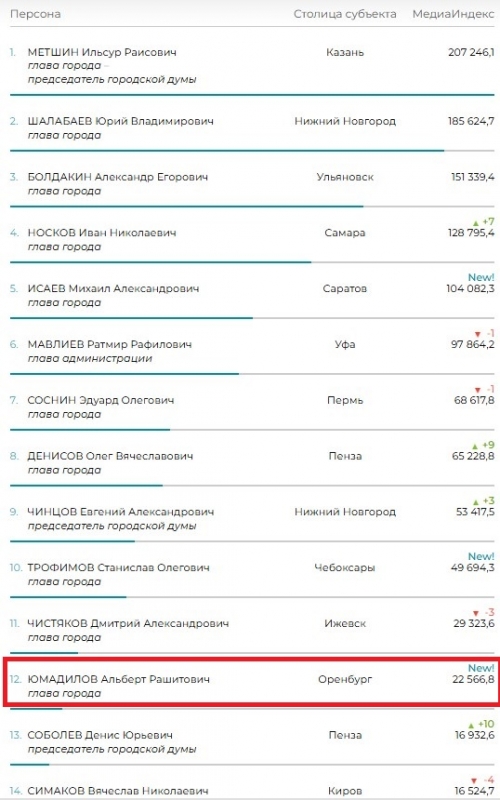This screenshot has height=800, width=500.
Task: Open ШАЛАБАЕВ Юрий Владимирович entry
Action: (x=120, y=121)
